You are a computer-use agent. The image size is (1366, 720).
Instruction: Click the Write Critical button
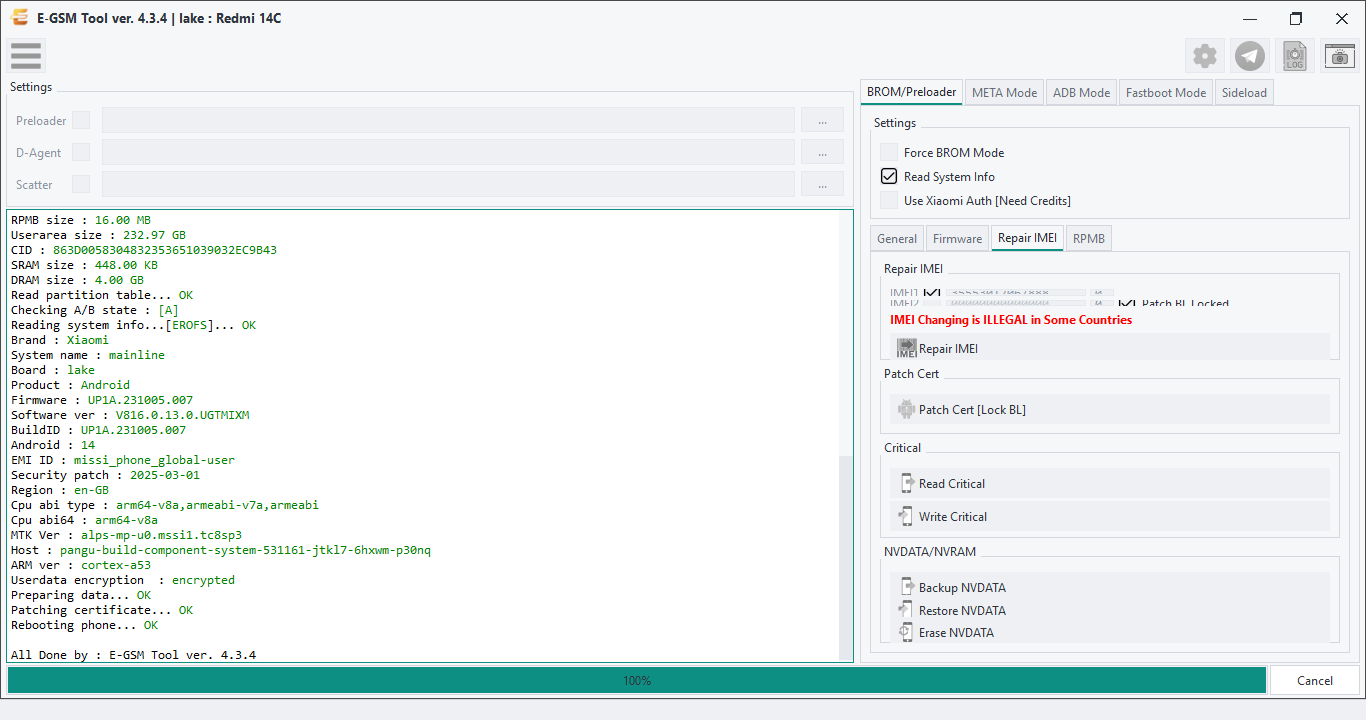1110,516
